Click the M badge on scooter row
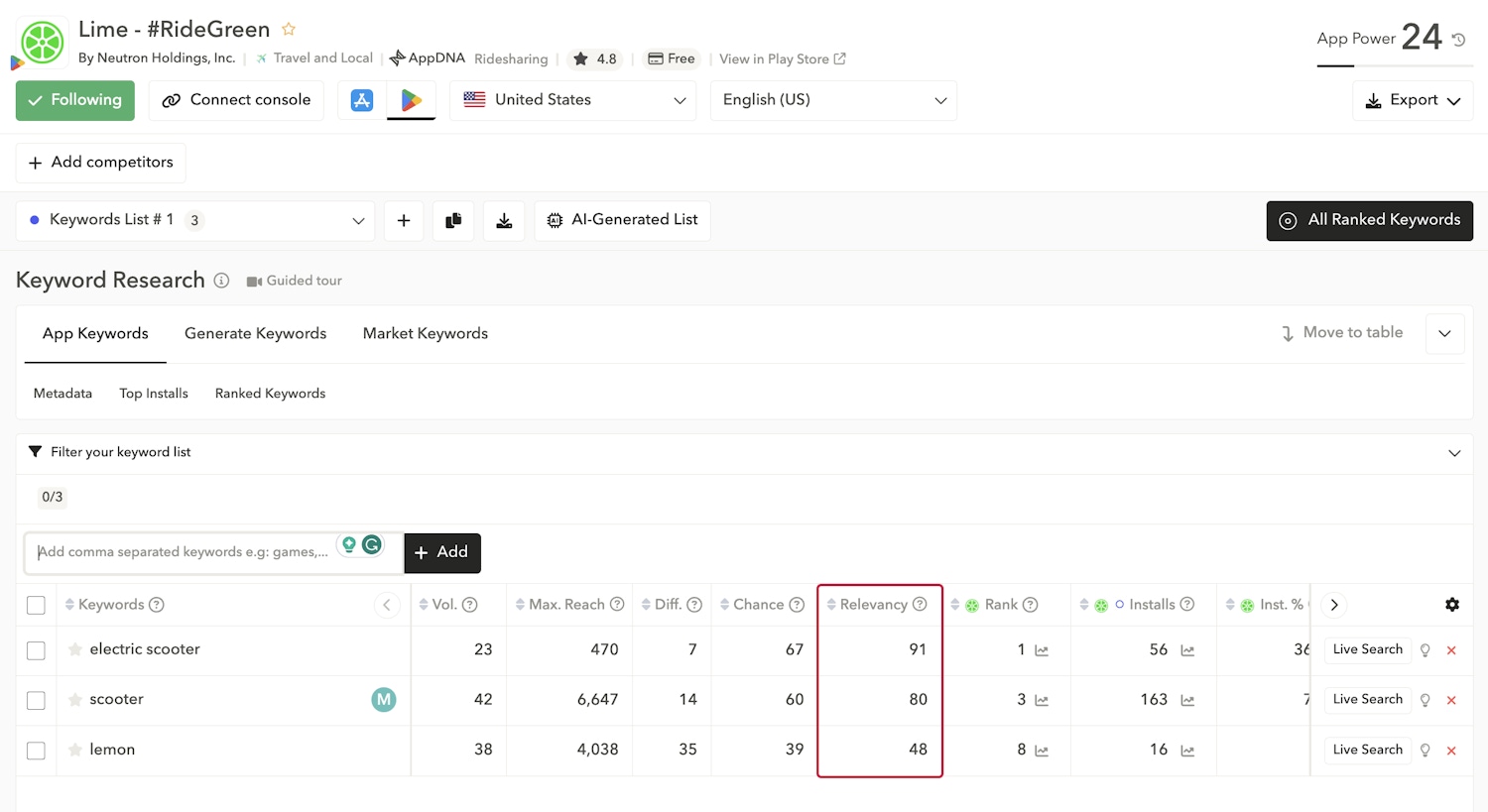 click(384, 700)
